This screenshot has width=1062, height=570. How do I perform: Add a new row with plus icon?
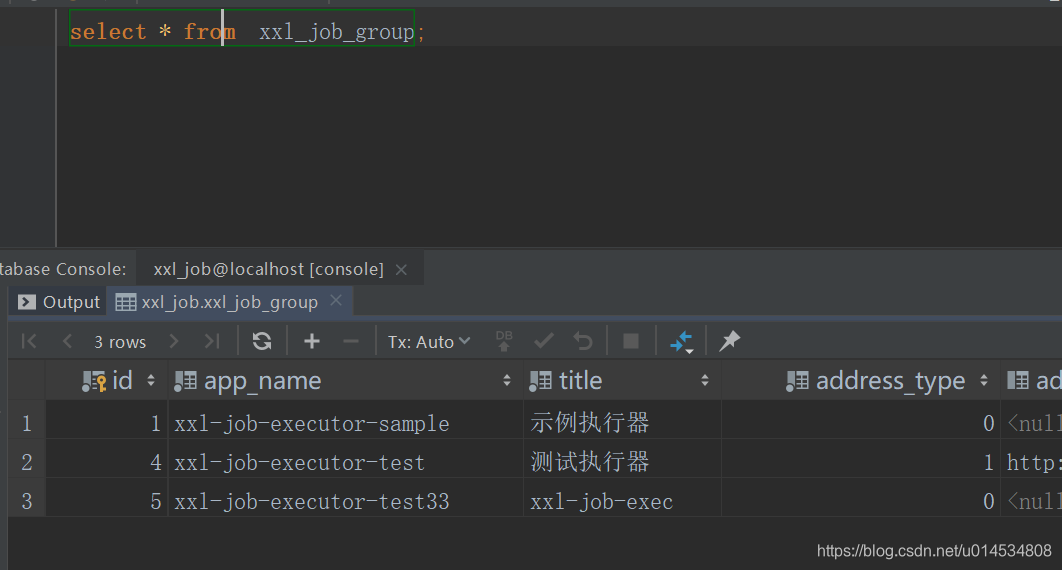[312, 342]
